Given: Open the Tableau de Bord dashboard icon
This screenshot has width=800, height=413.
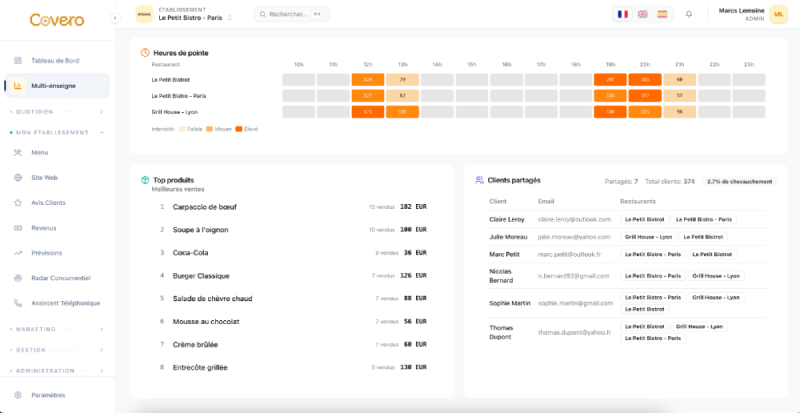Looking at the screenshot, I should [18, 60].
